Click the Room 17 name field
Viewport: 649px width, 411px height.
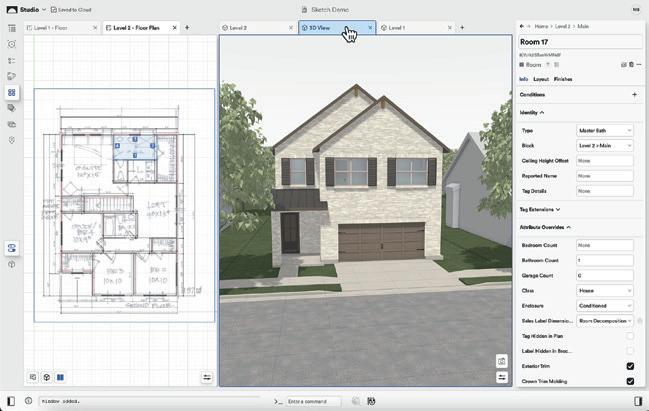coord(580,42)
